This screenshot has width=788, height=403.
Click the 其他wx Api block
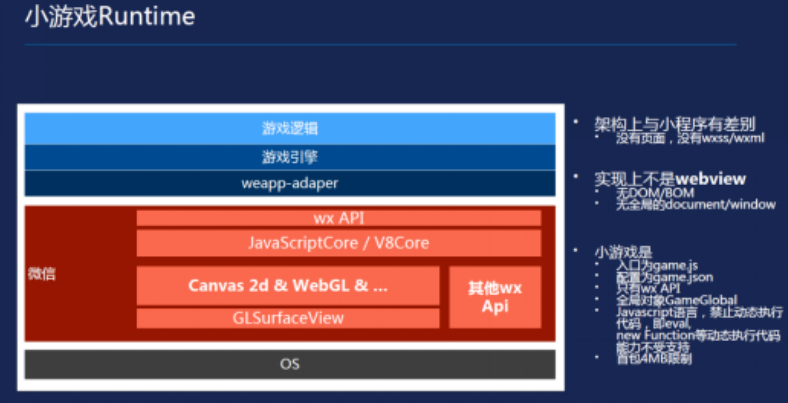point(495,297)
